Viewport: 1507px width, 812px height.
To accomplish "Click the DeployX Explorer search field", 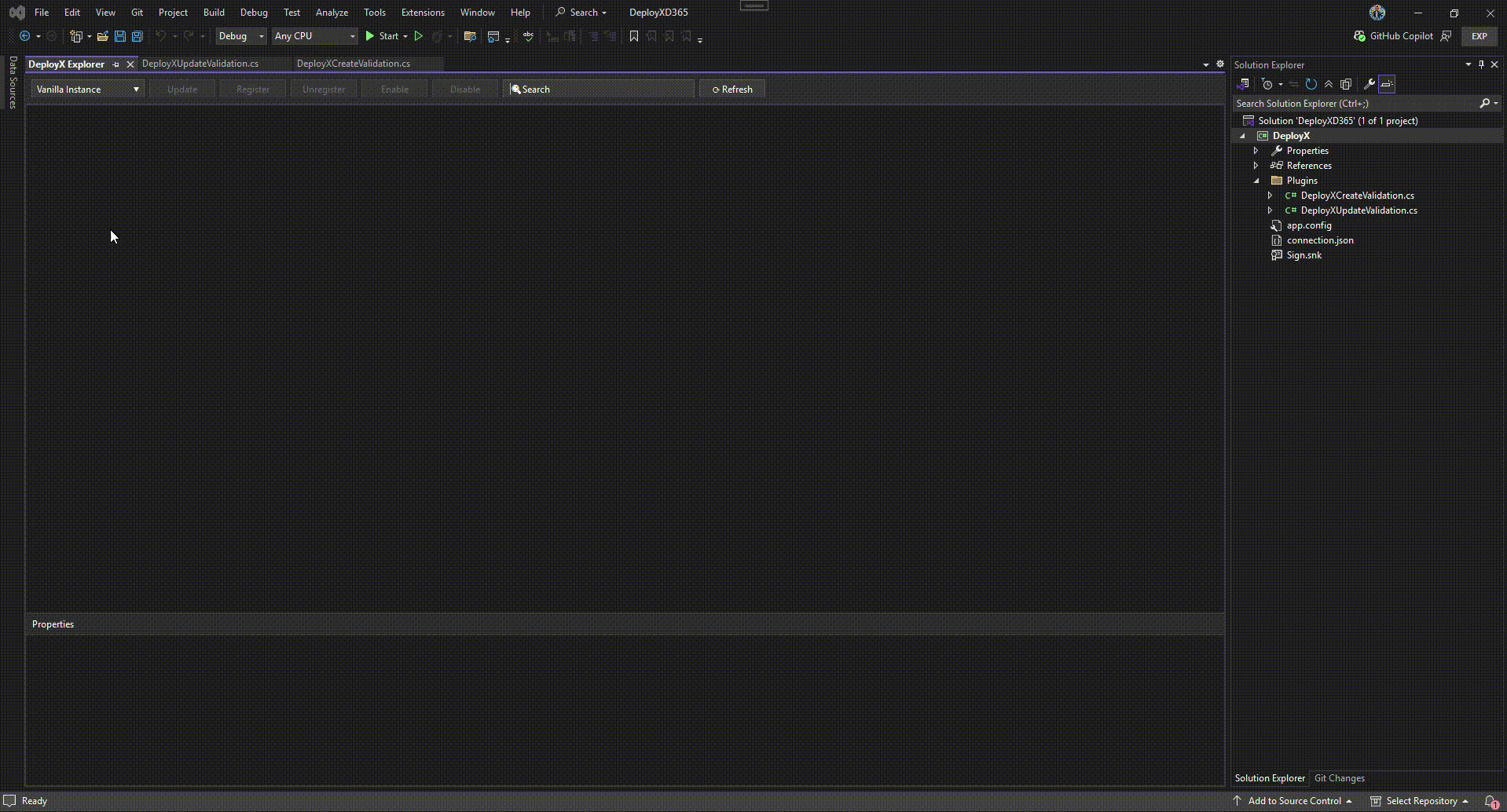I will click(599, 90).
